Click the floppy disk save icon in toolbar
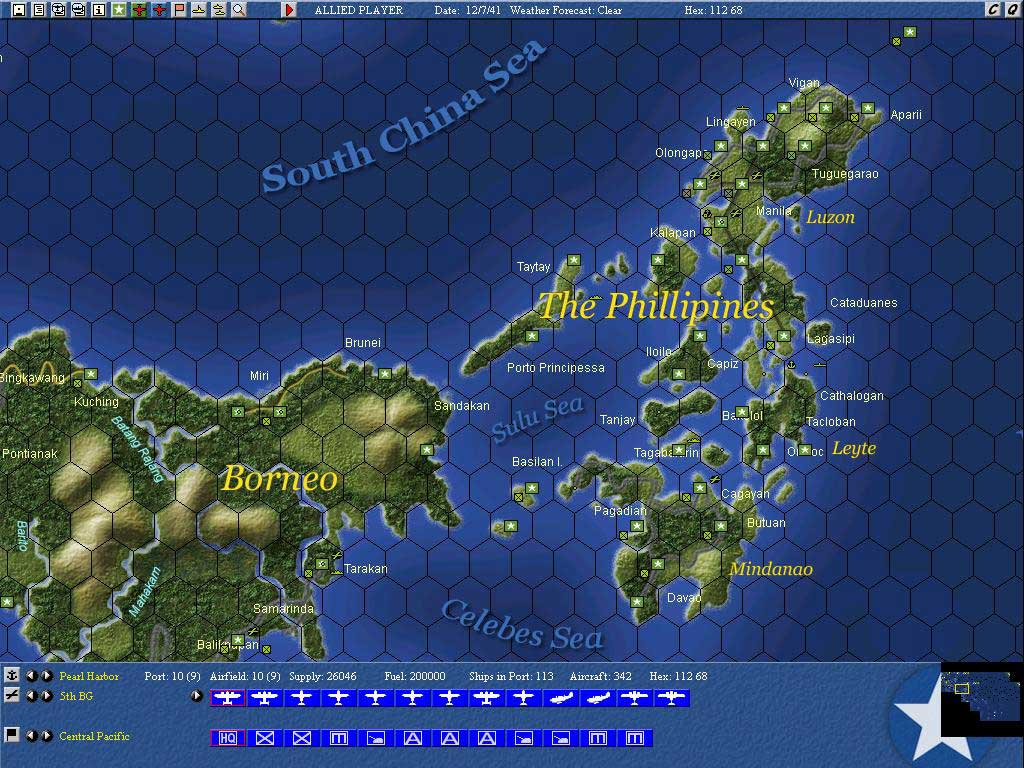The image size is (1024, 768). 19,10
